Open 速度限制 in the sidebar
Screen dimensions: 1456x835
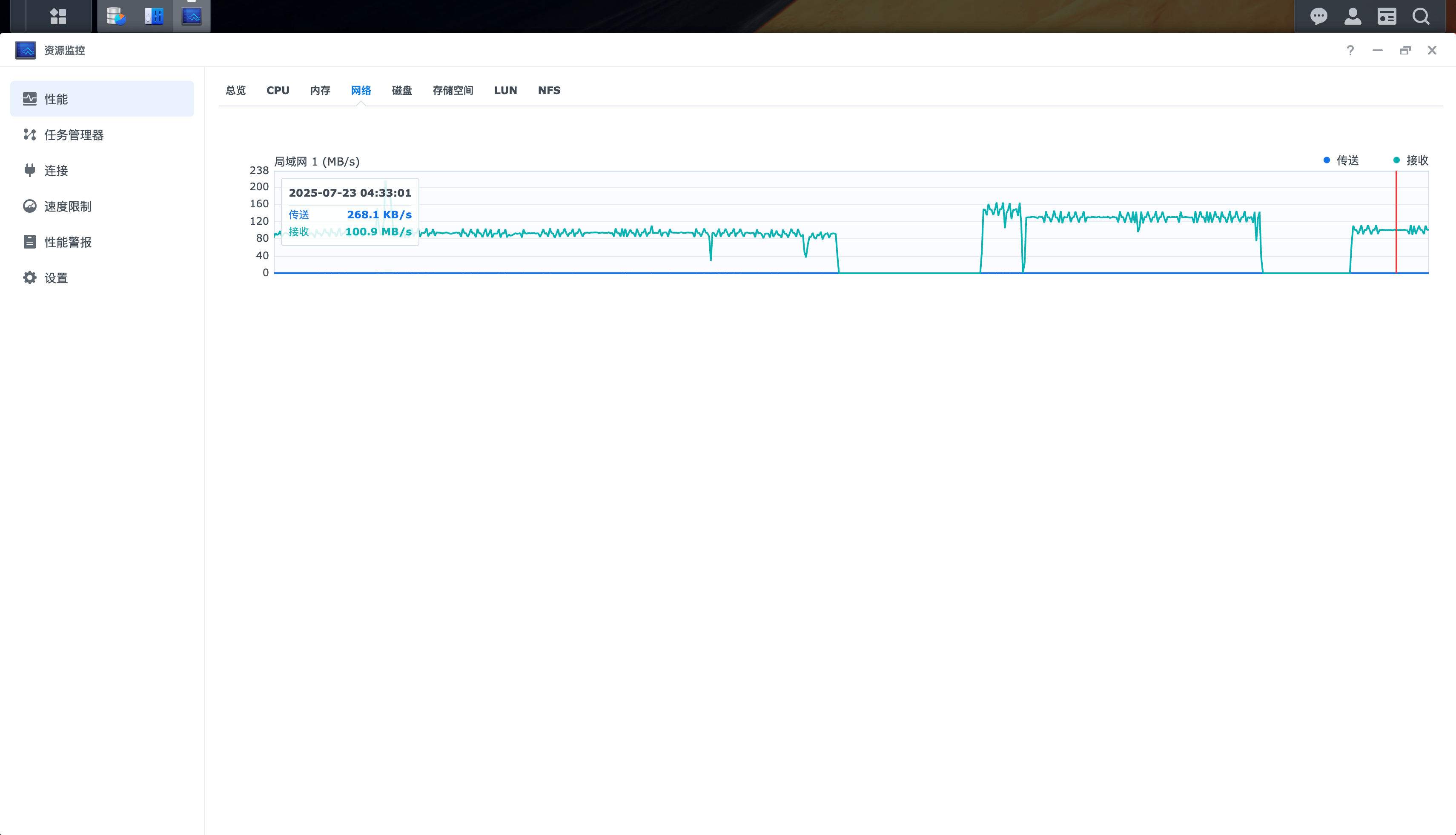tap(102, 206)
